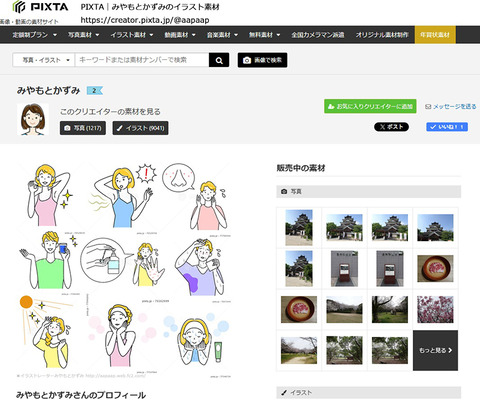
Task: Click the イラスト (9041) button
Action: [140, 128]
